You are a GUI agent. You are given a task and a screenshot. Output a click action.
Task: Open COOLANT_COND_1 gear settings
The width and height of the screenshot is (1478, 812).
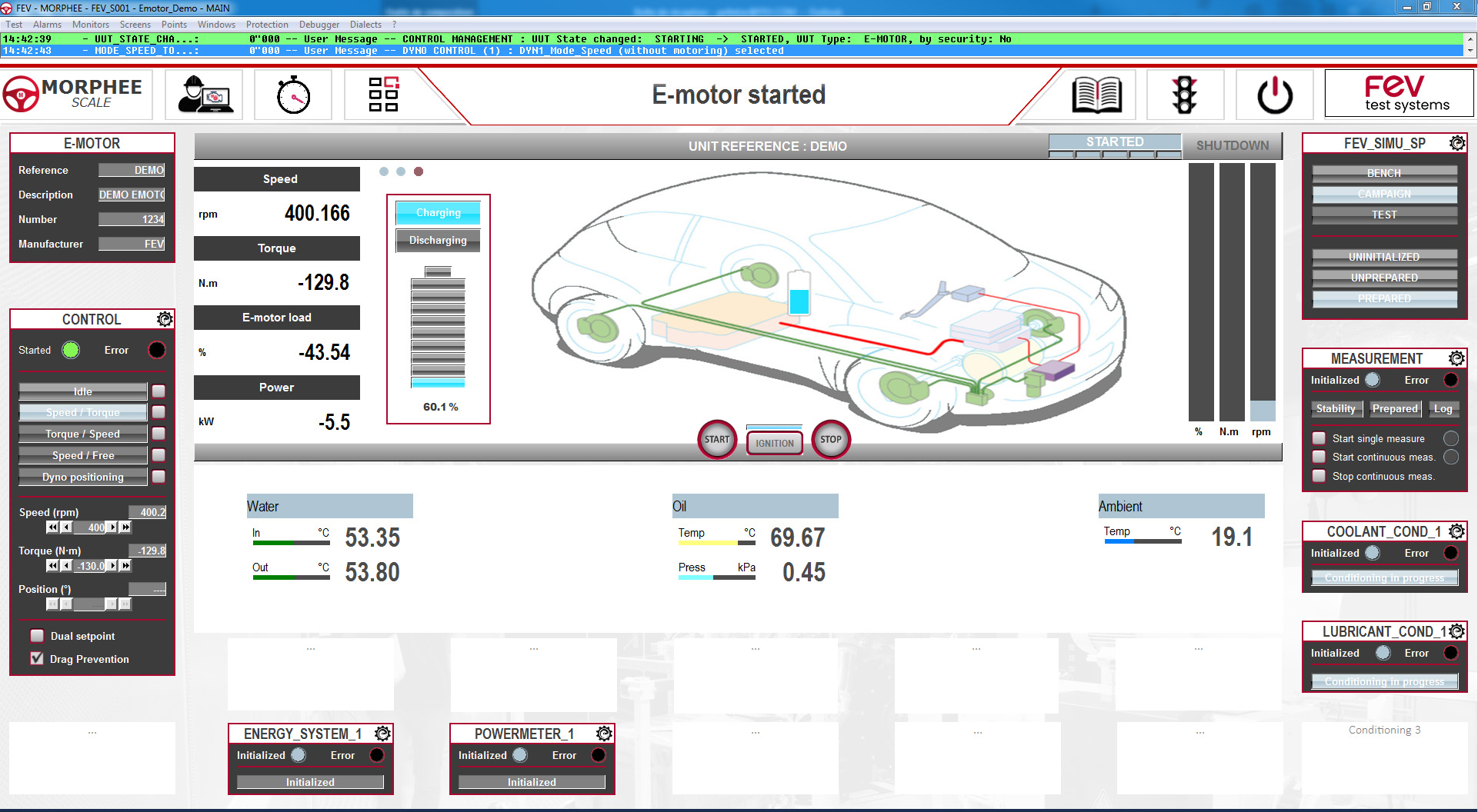(1456, 531)
